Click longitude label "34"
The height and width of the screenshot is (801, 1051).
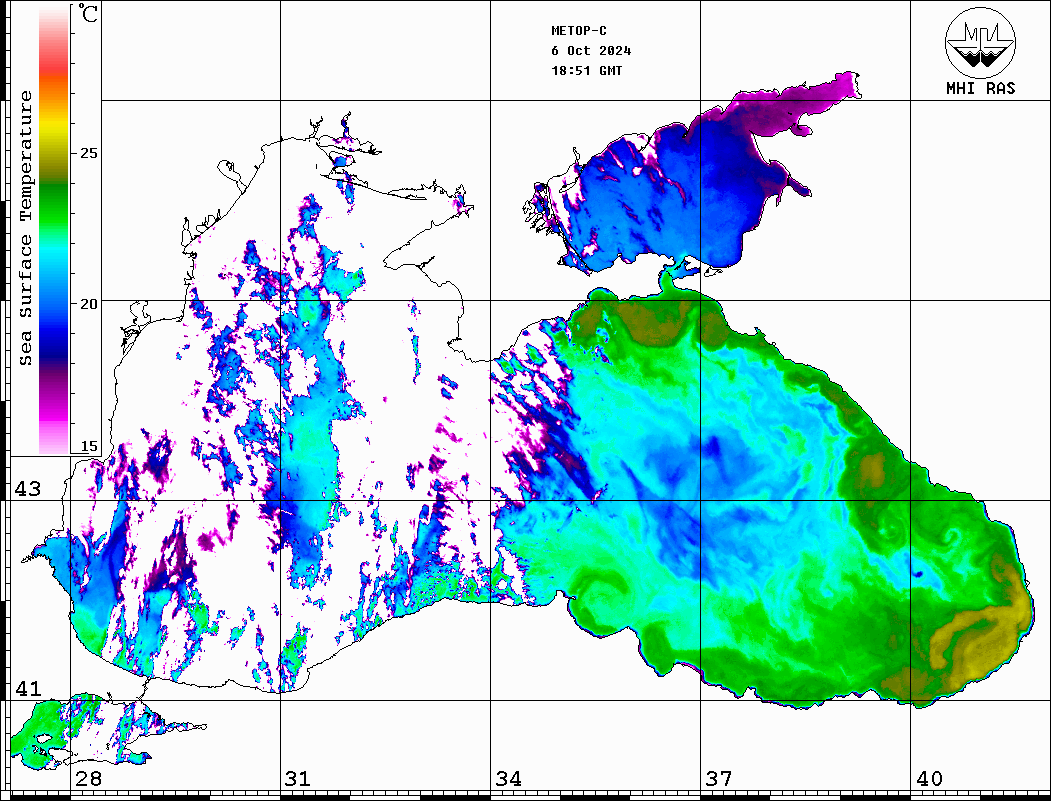[x=509, y=778]
